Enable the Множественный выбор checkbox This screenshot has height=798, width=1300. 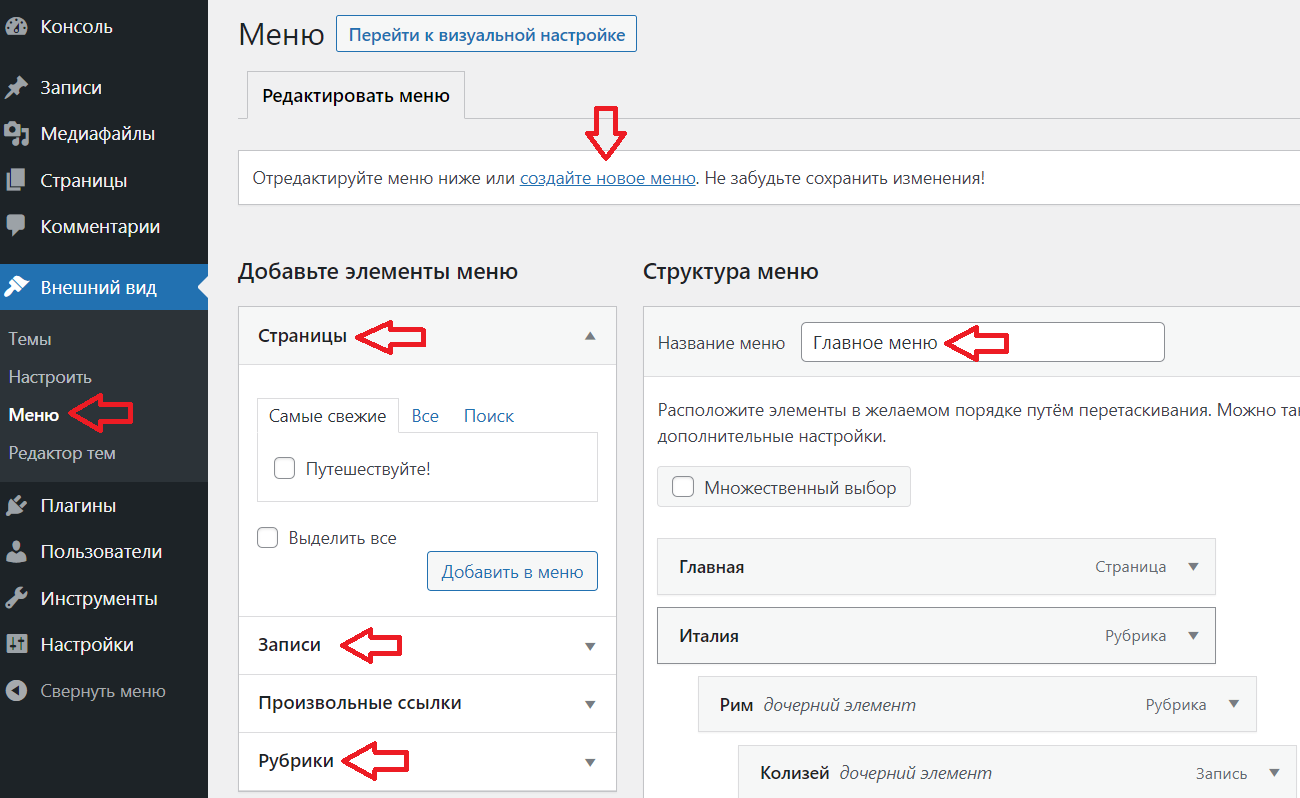684,488
